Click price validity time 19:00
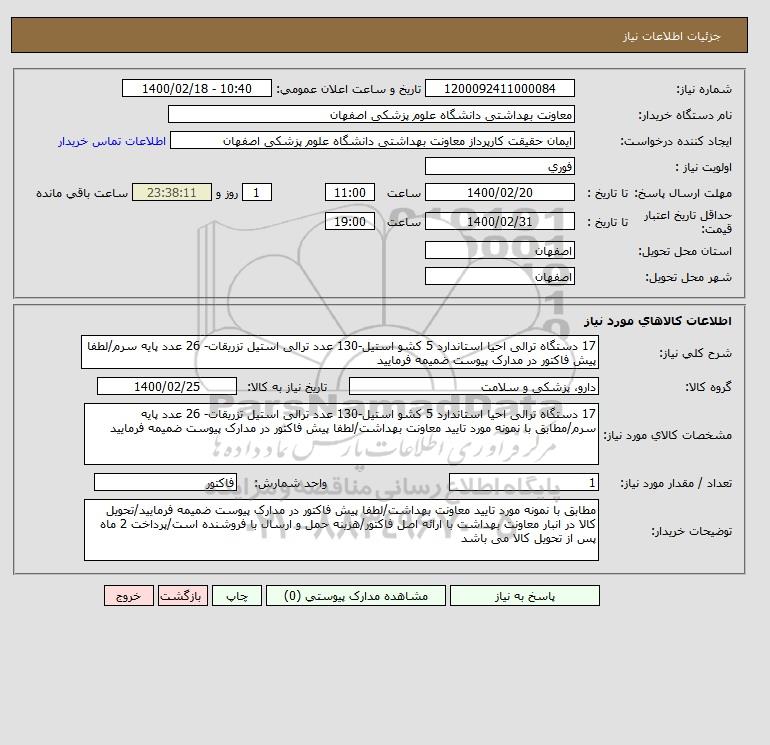The height and width of the screenshot is (745, 770). 350,221
